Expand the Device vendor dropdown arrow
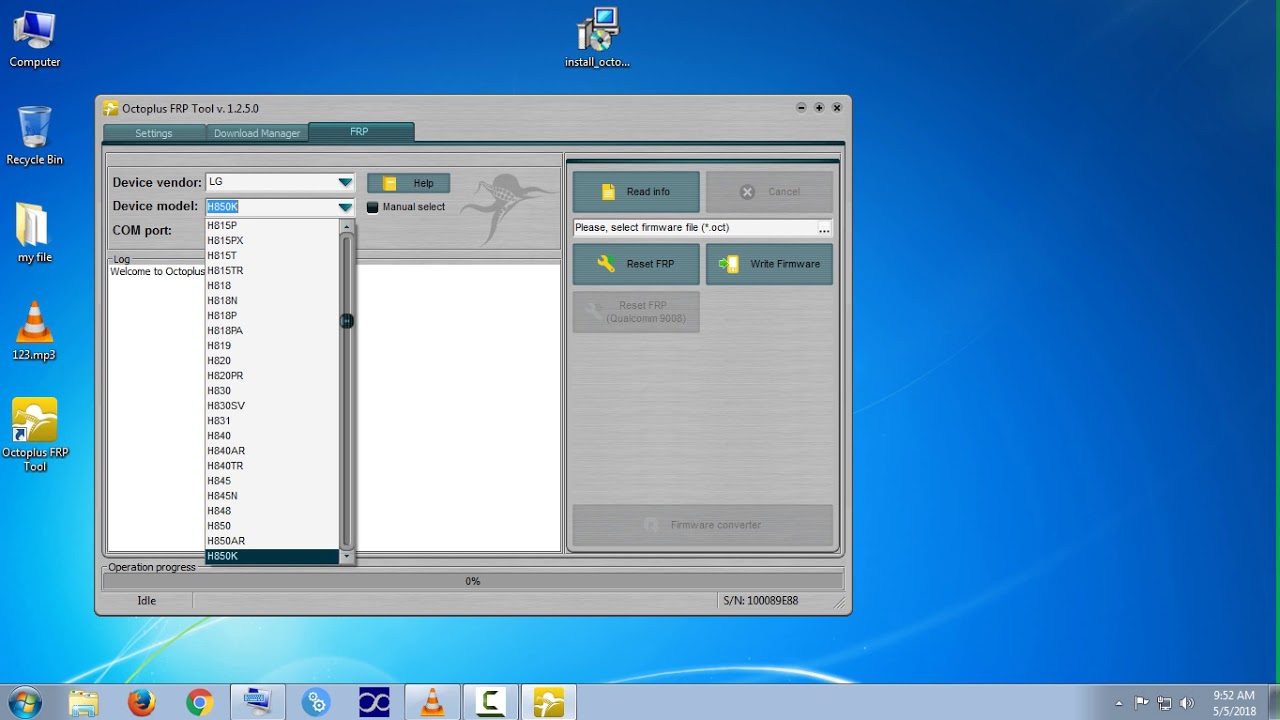 [345, 182]
